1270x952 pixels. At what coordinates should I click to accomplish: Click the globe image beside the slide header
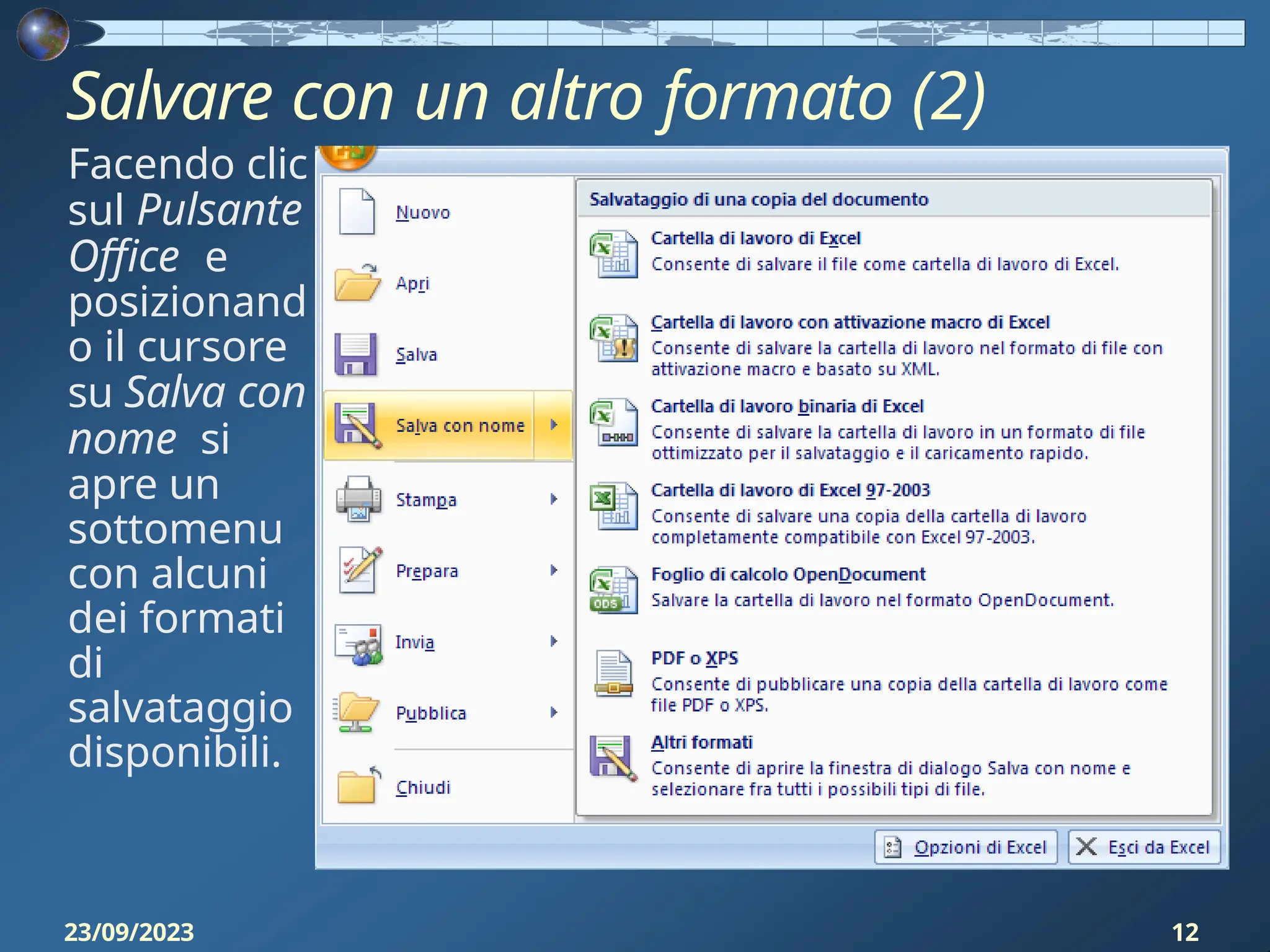(x=43, y=34)
